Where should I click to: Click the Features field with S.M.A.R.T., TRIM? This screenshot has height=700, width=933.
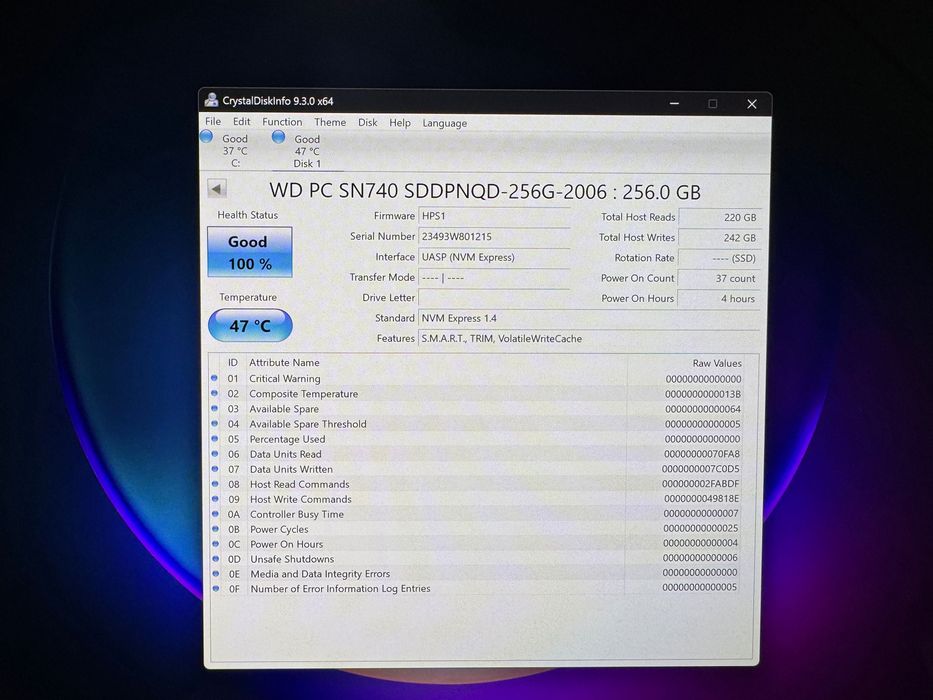(589, 338)
